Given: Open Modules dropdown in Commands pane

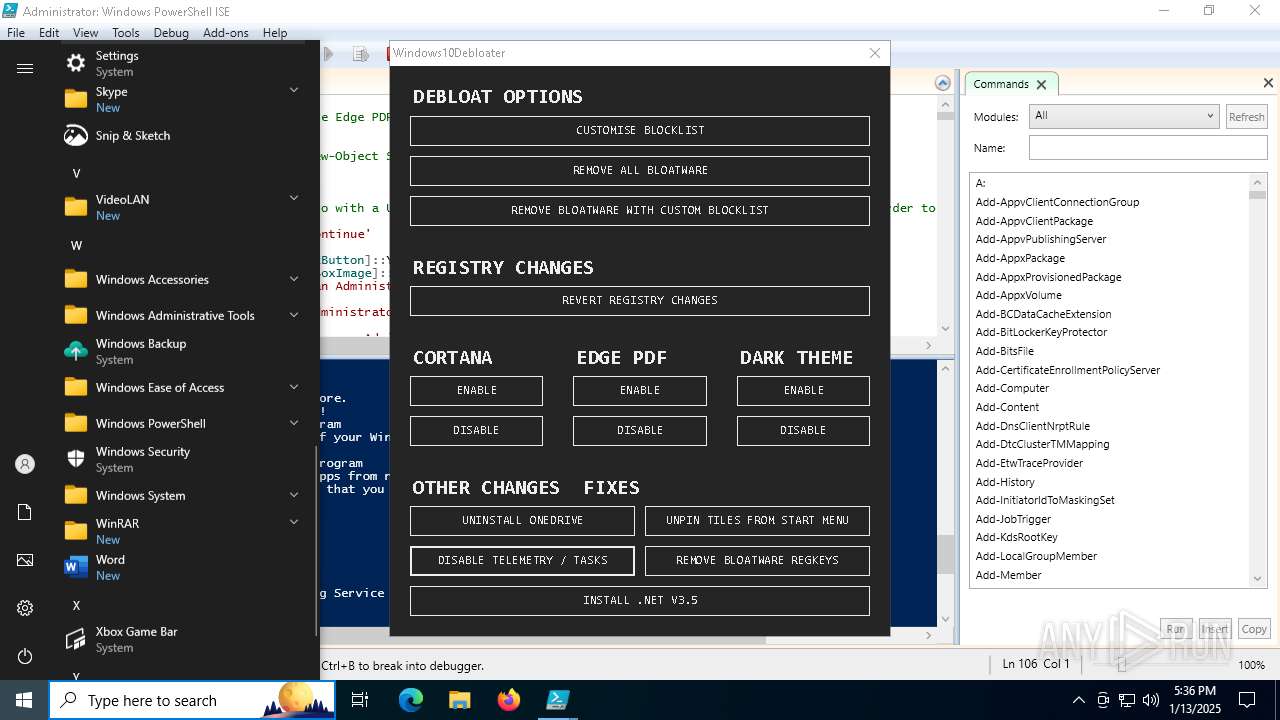Looking at the screenshot, I should point(1124,116).
